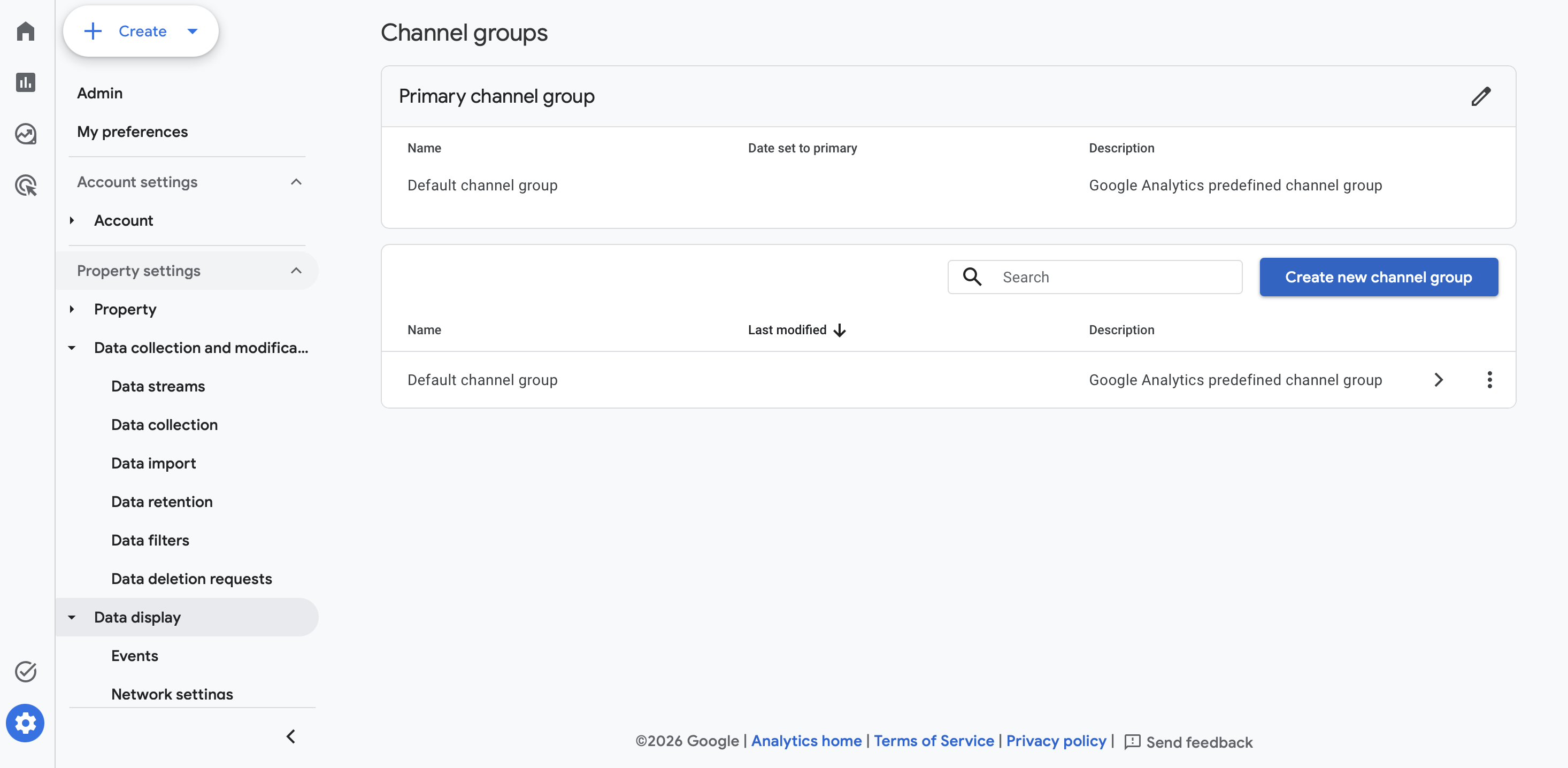Select the Data display tree item
Screen dimensions: 1568x768
pyautogui.click(x=187, y=617)
